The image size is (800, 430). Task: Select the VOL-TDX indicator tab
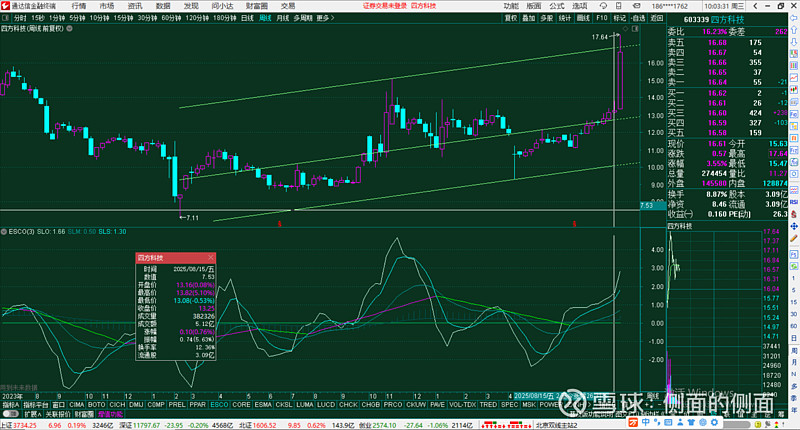(462, 404)
